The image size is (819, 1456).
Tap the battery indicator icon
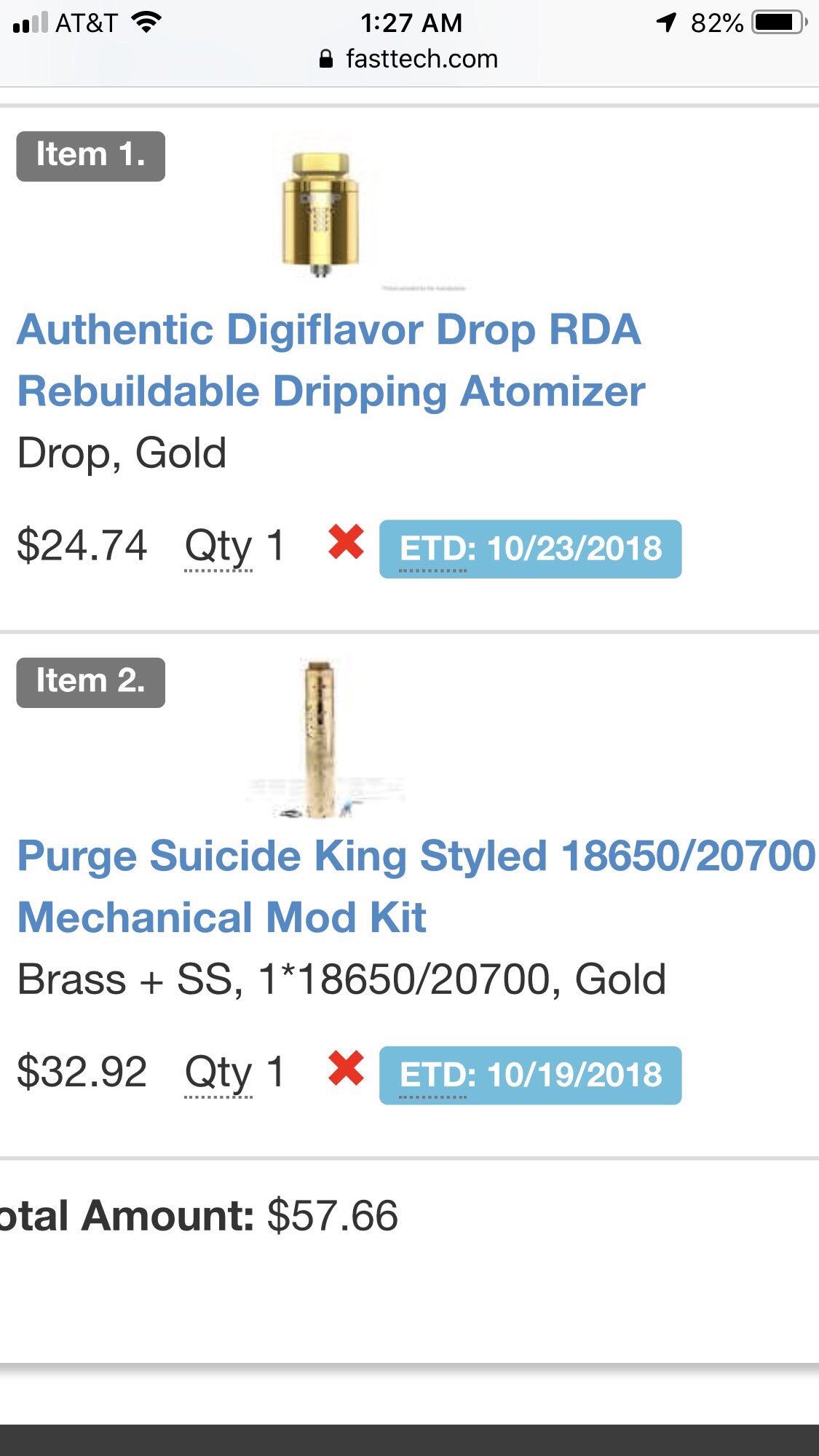click(x=779, y=23)
